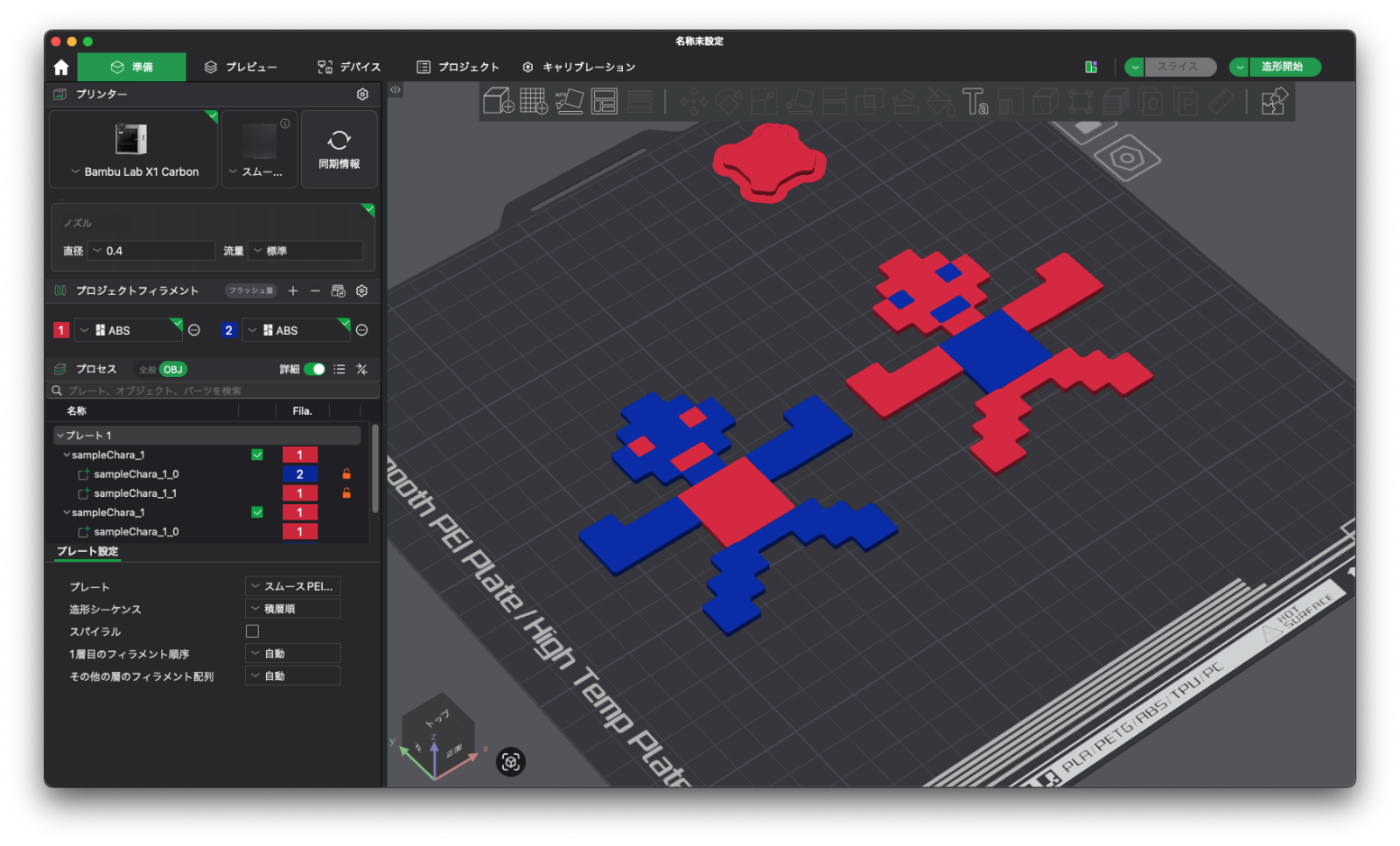Open the nozzle 直径 0.4 dropdown
The height and width of the screenshot is (846, 1400).
[x=151, y=251]
